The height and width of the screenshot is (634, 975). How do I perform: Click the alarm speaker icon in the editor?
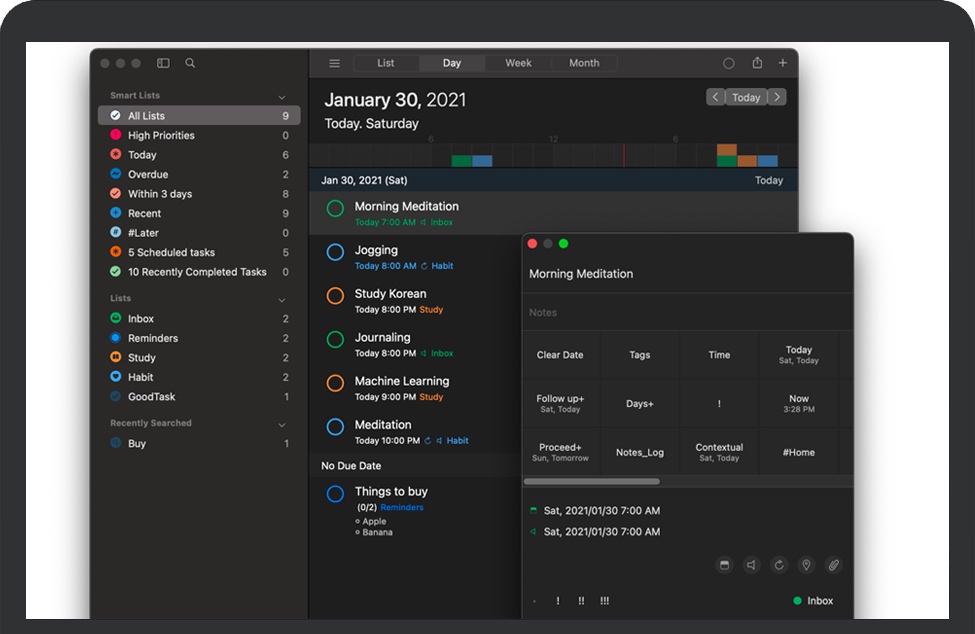pyautogui.click(x=752, y=565)
